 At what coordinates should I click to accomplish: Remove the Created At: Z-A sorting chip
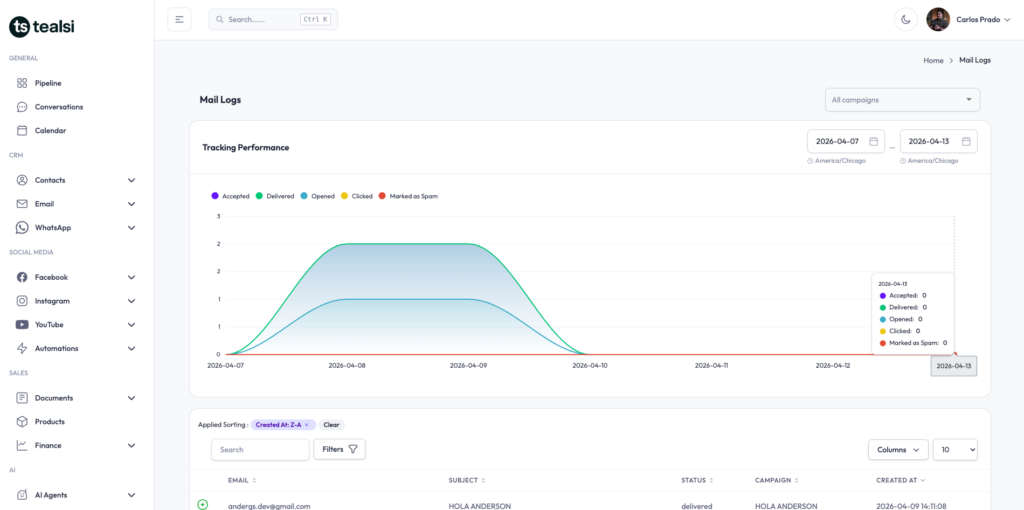(306, 425)
